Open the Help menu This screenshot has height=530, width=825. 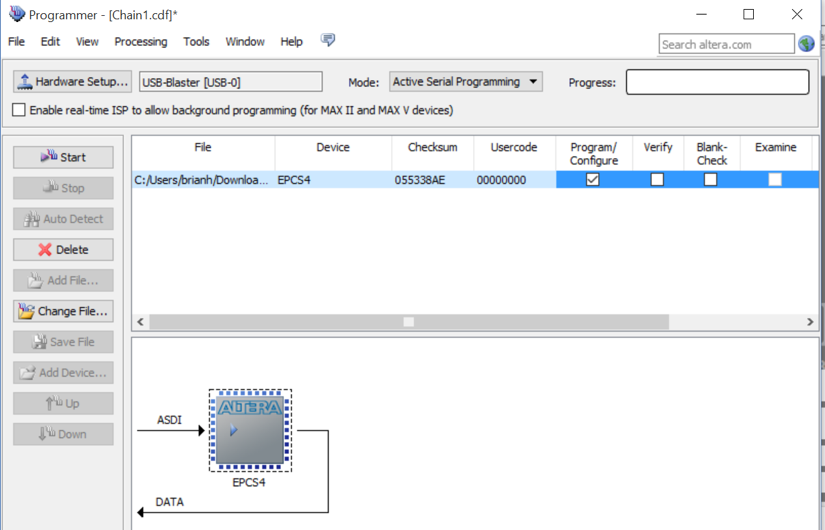tap(291, 42)
